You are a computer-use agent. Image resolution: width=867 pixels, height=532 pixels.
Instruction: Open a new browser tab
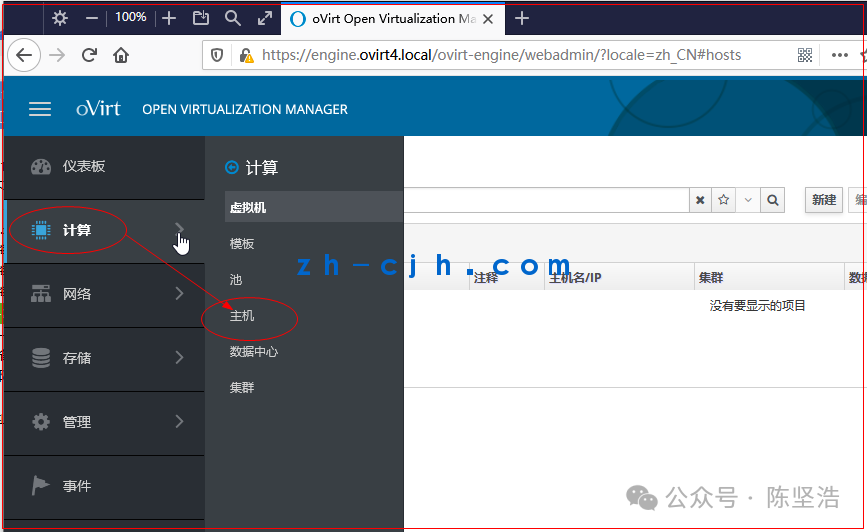[x=521, y=19]
